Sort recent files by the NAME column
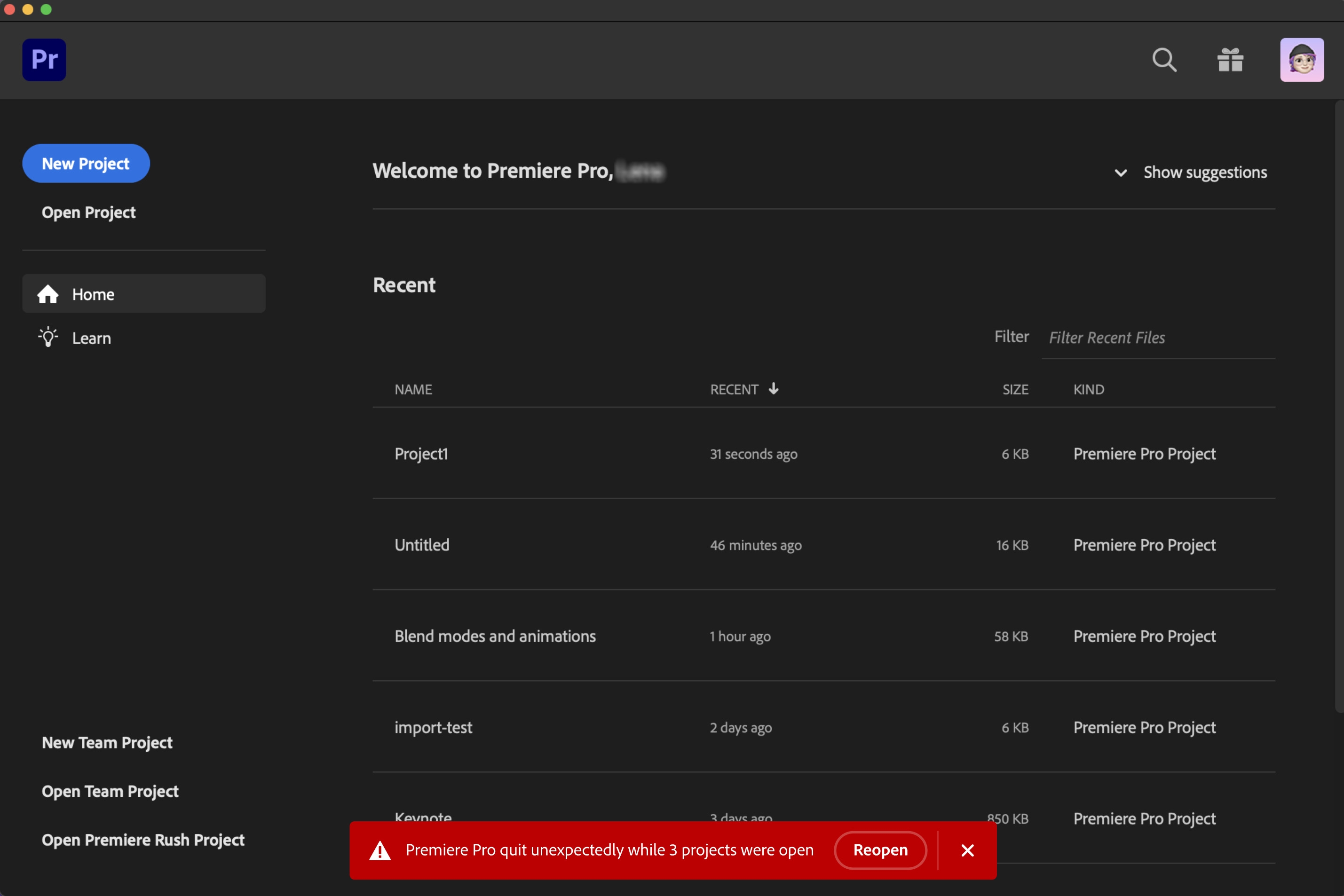1344x896 pixels. click(413, 389)
